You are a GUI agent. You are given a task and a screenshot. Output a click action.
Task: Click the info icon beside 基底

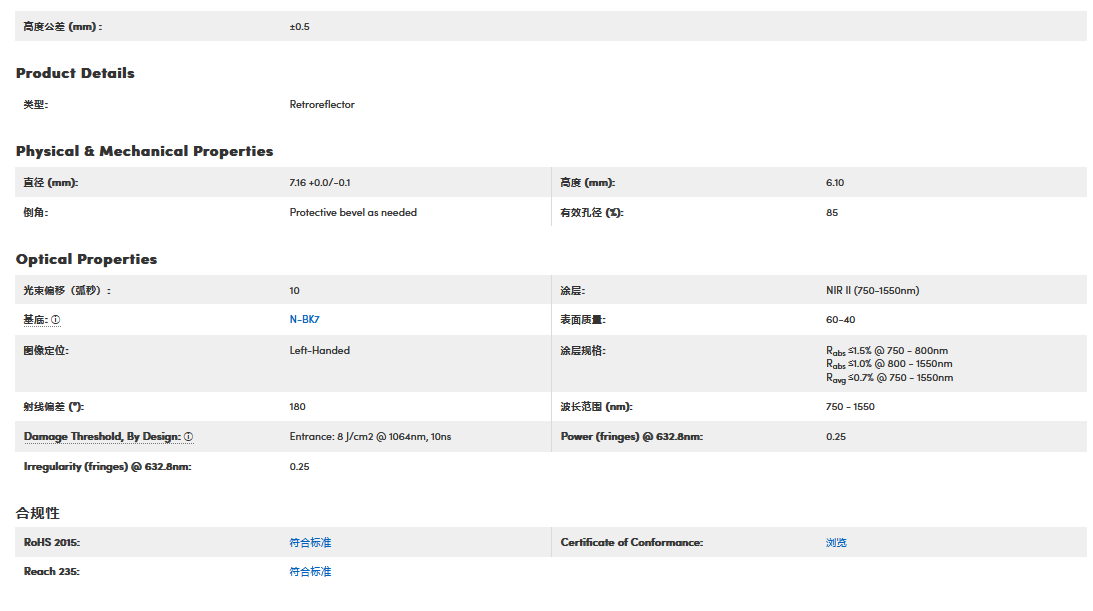pos(56,320)
